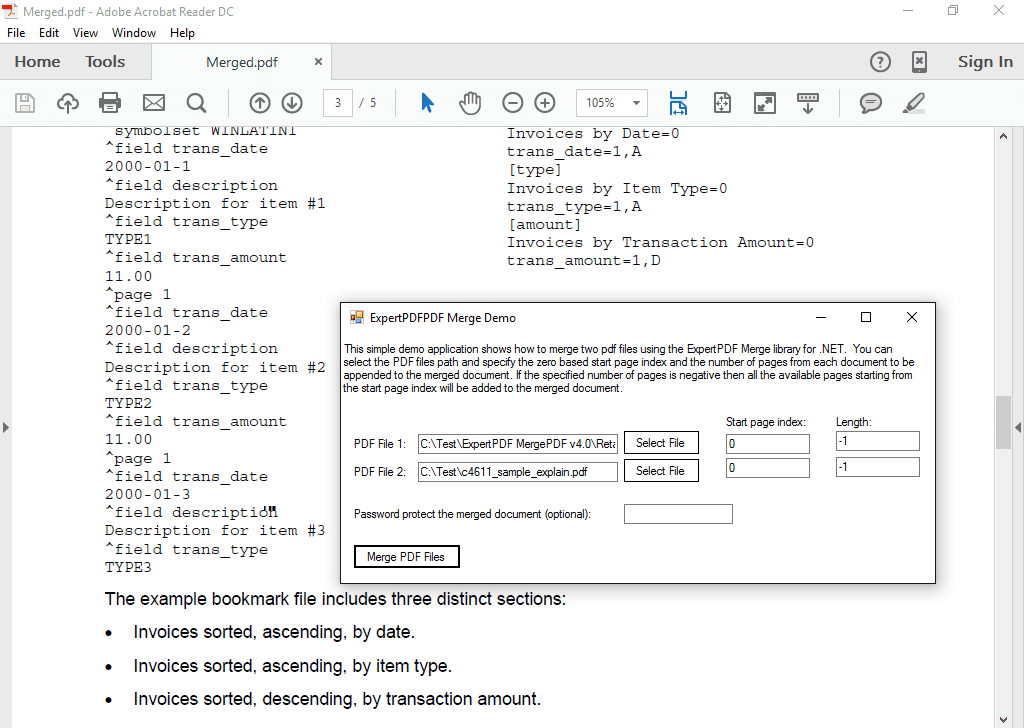The image size is (1024, 728).
Task: Switch to the Home tab
Action: coord(37,62)
